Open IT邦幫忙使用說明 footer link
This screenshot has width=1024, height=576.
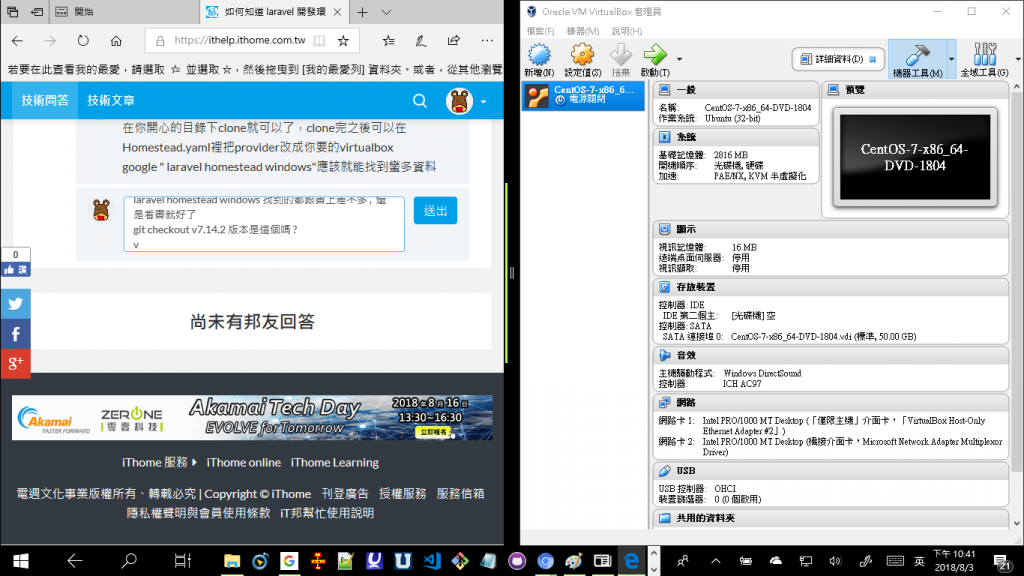[327, 513]
